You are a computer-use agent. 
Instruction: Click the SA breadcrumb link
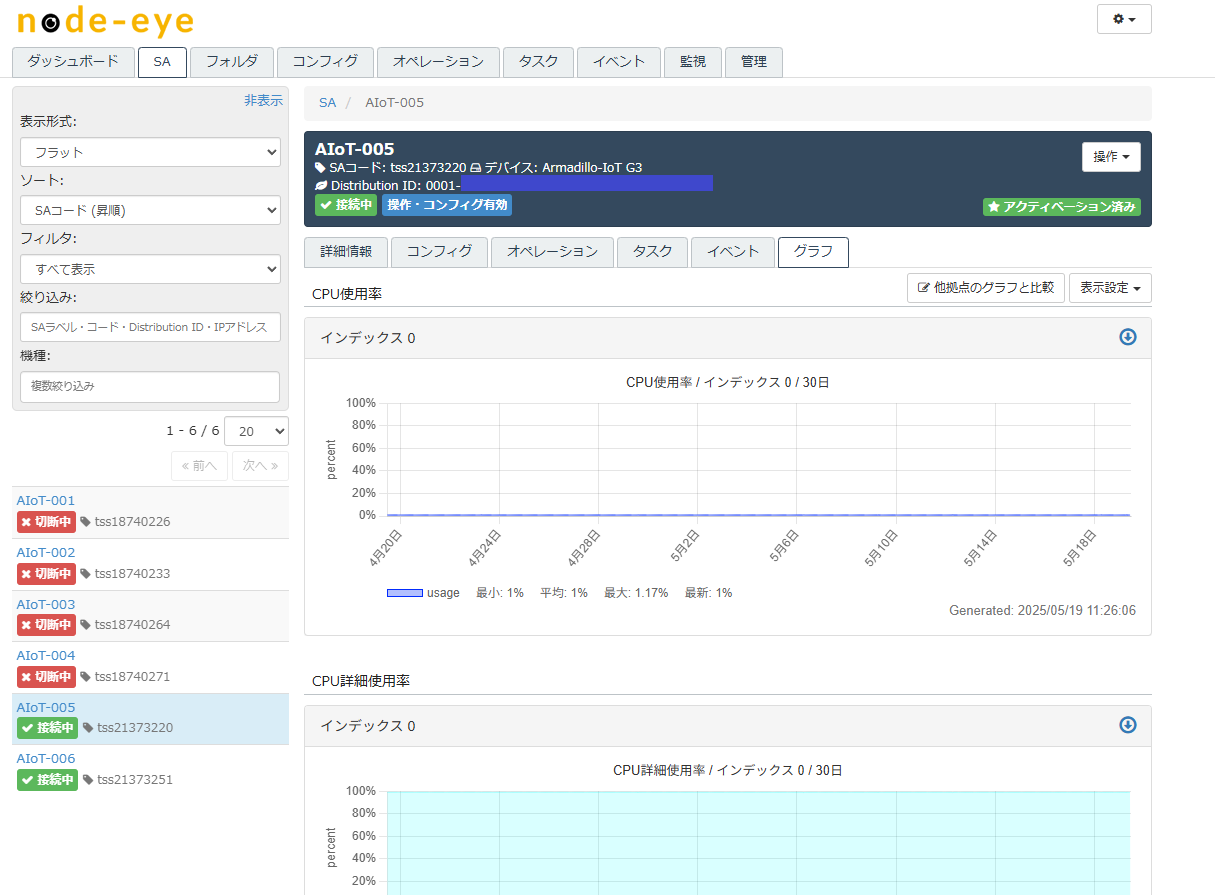tap(328, 103)
